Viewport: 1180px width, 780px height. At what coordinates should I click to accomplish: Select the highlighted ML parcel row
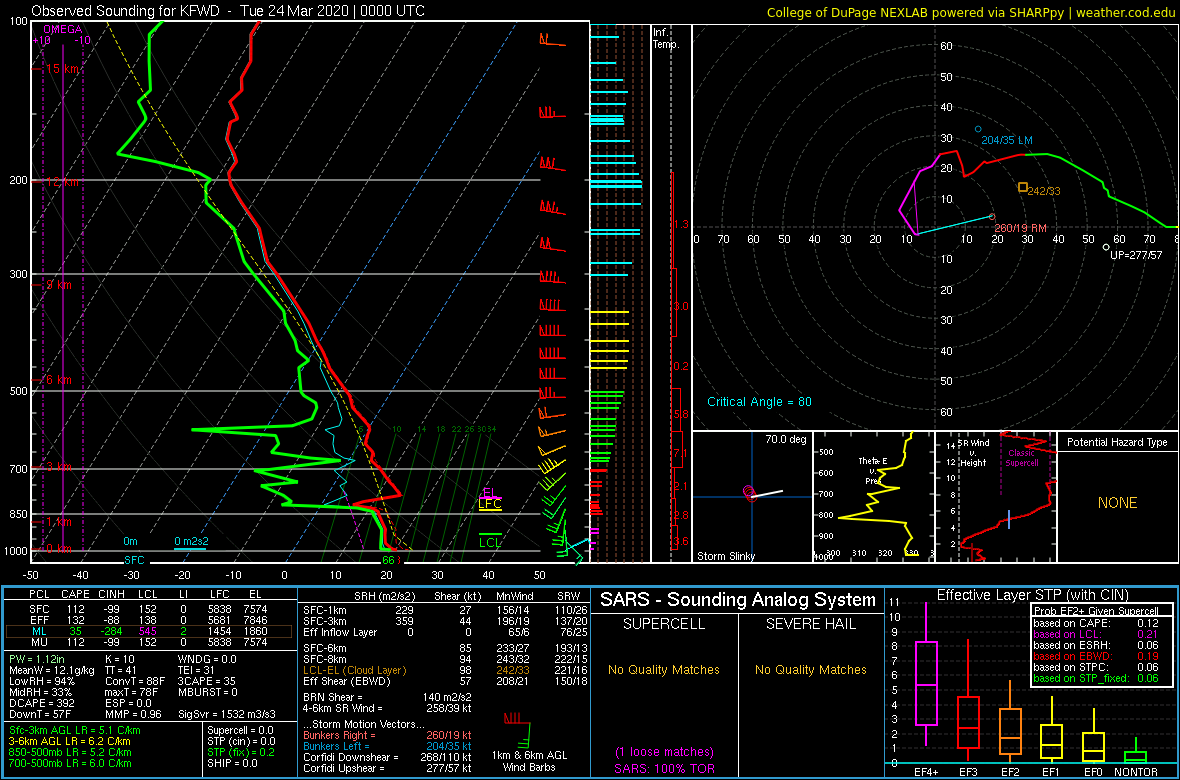149,632
